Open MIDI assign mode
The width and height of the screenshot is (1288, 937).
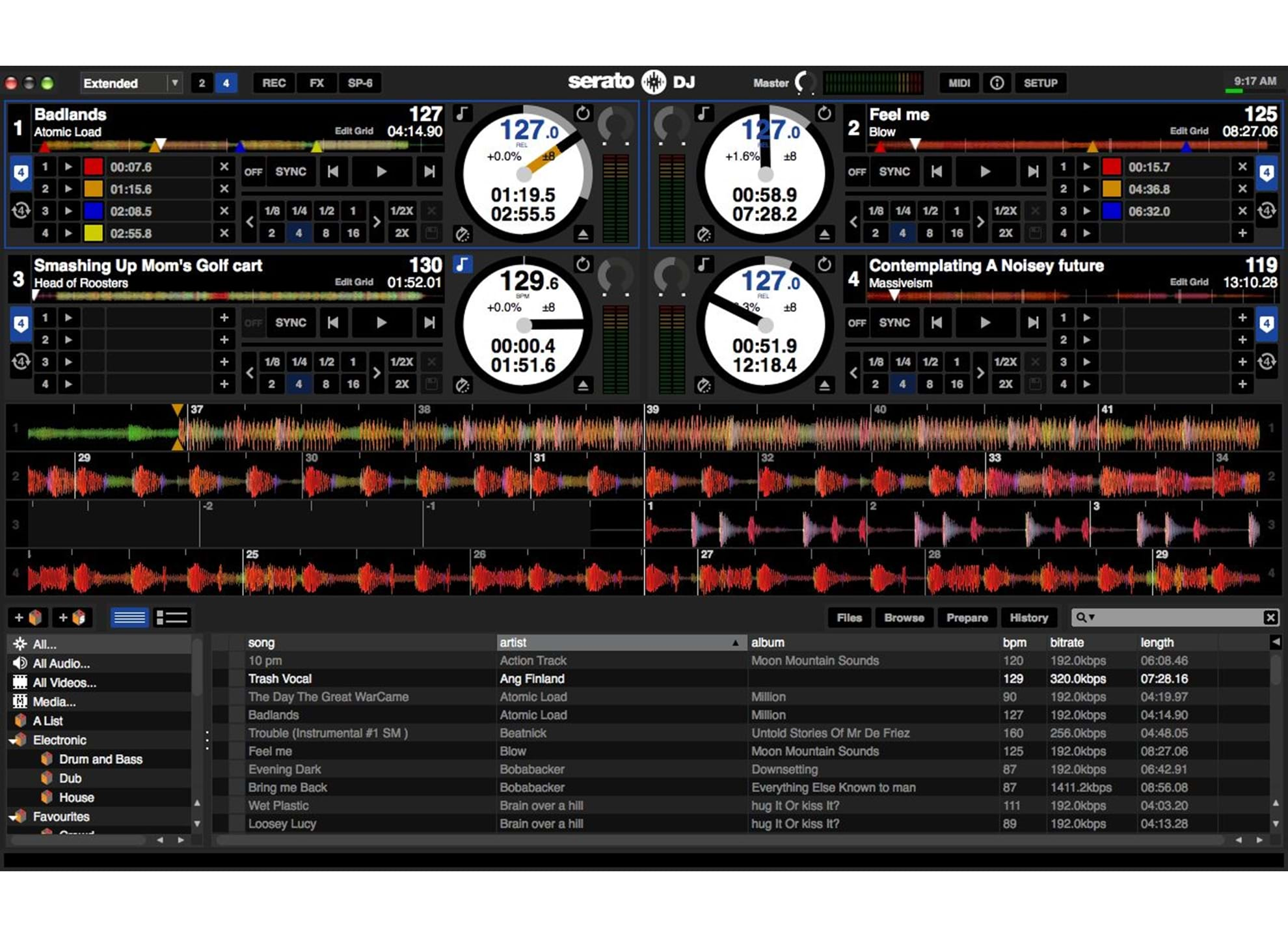(x=959, y=83)
